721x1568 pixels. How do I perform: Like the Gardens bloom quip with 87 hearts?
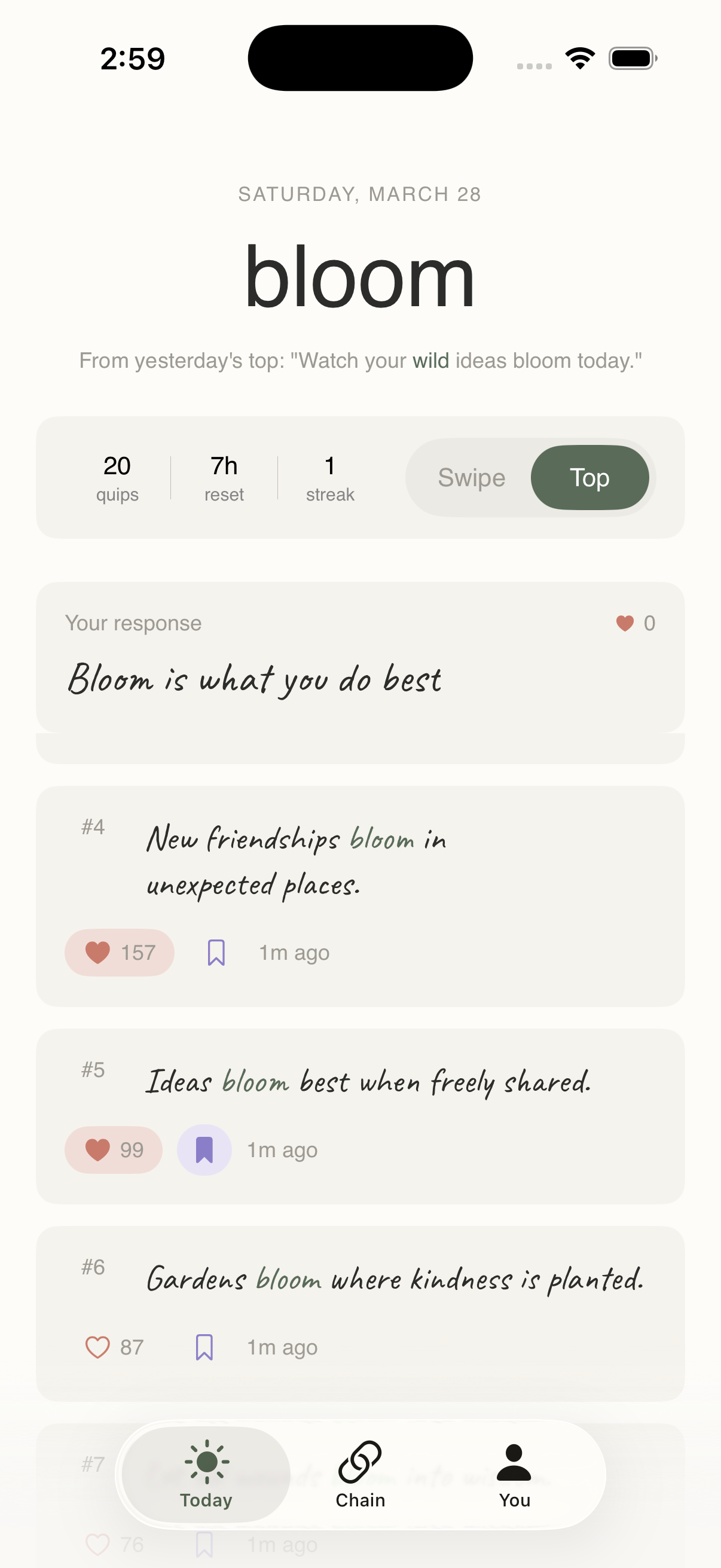point(113,1347)
